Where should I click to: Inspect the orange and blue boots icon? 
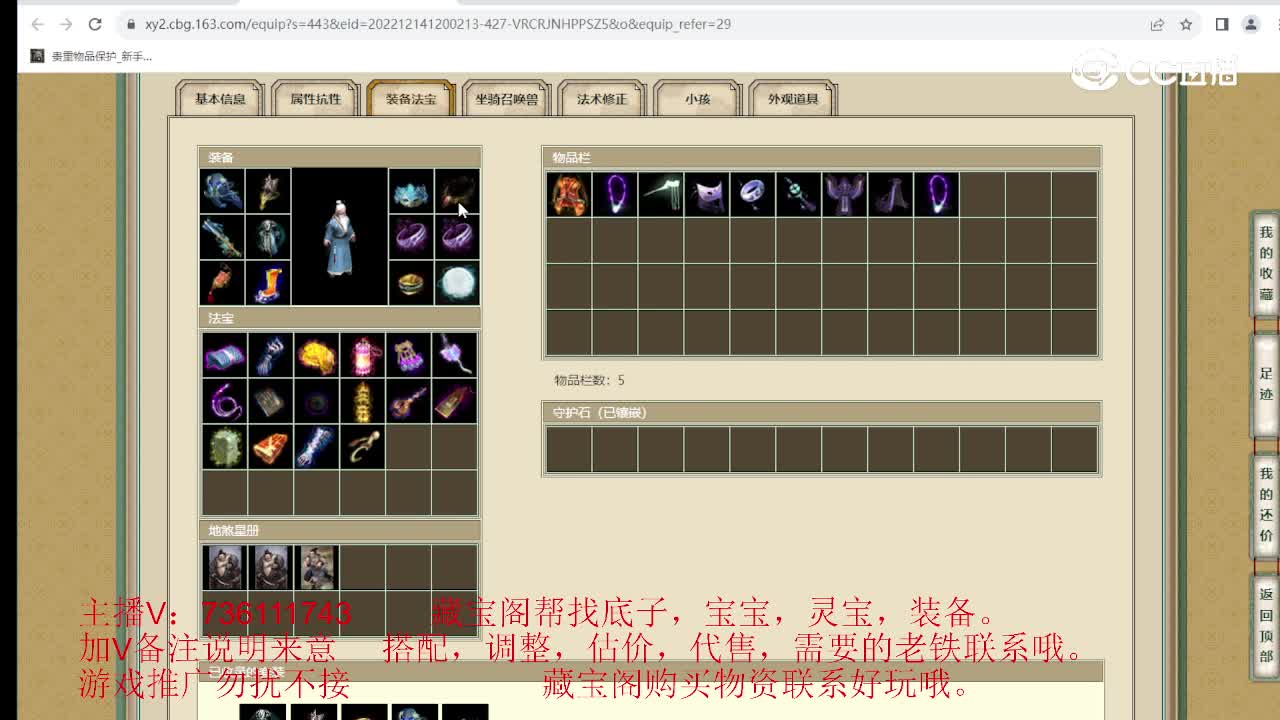pos(268,283)
